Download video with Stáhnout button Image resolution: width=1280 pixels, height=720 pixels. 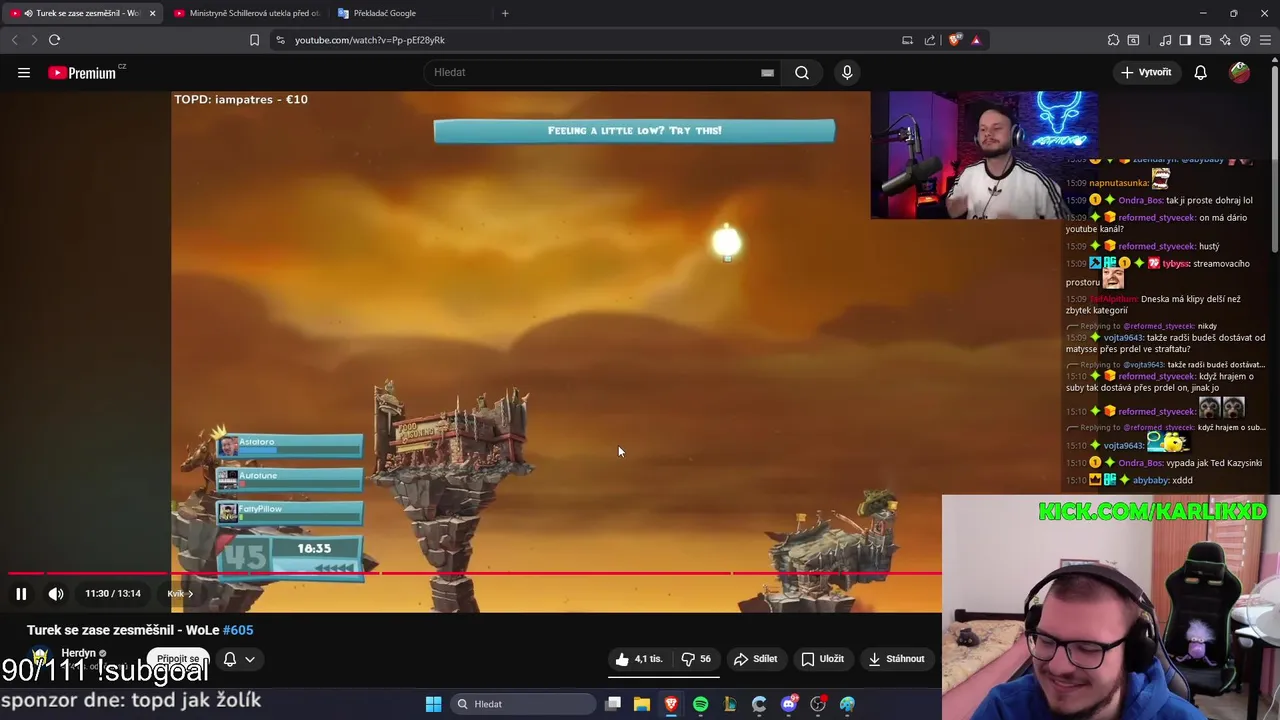pos(896,659)
